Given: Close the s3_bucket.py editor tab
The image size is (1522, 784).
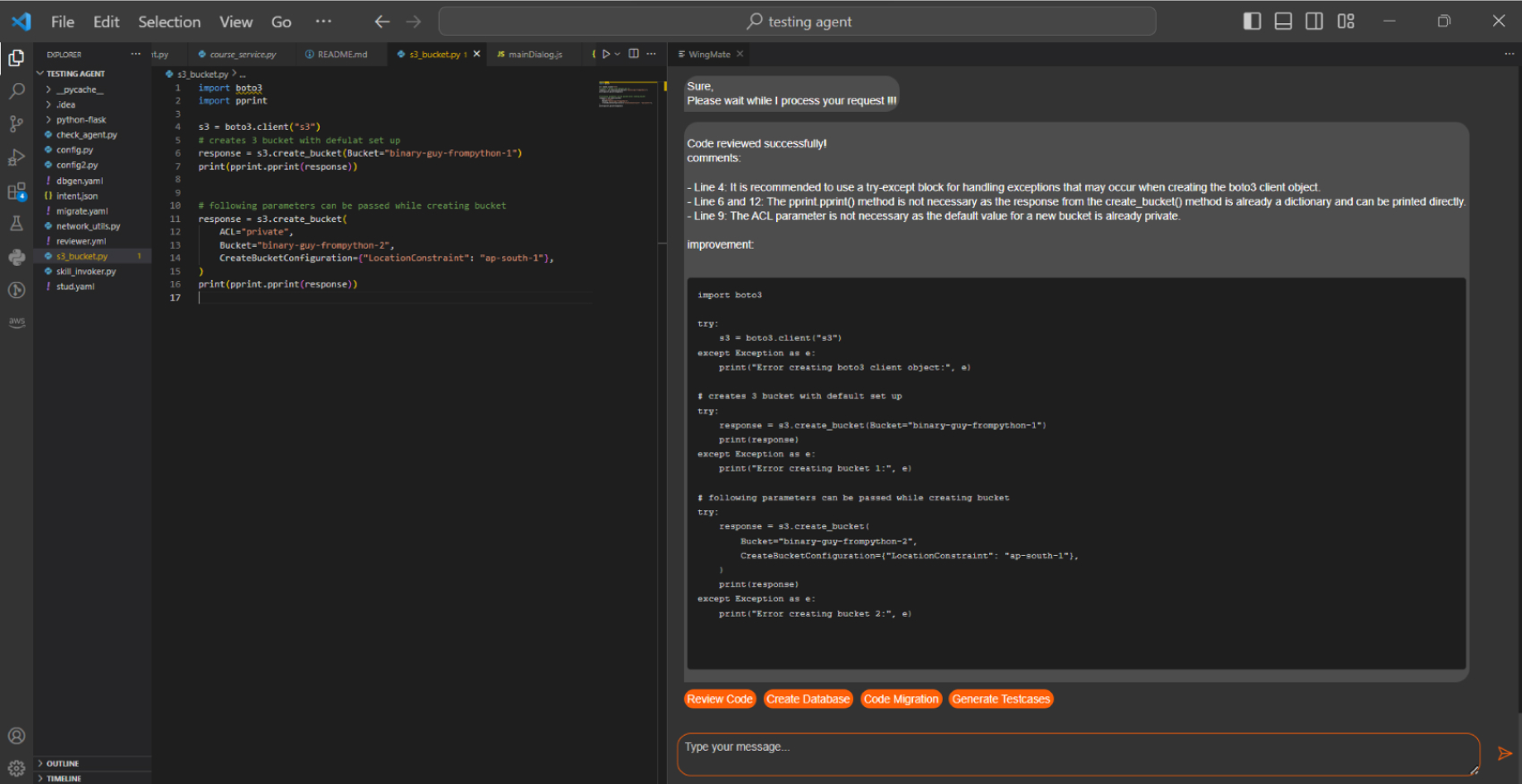Looking at the screenshot, I should point(477,55).
